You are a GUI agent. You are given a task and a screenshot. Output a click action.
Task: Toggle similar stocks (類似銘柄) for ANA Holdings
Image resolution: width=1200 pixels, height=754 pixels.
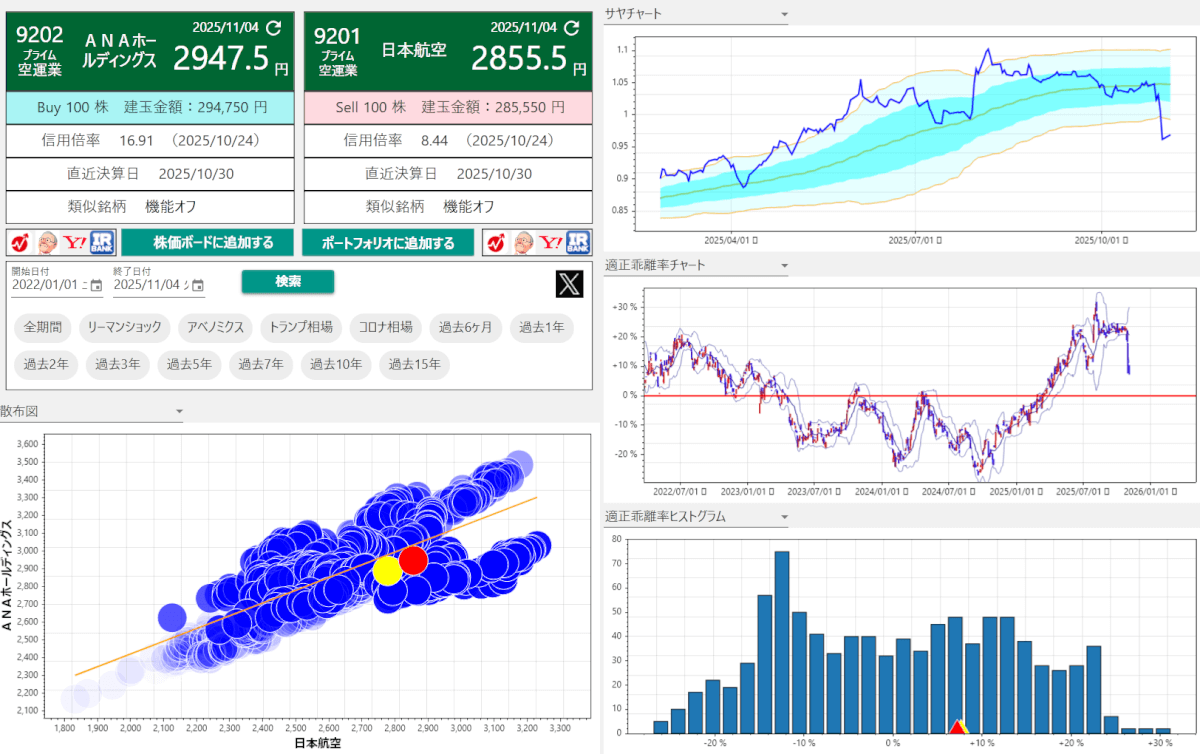coord(150,207)
